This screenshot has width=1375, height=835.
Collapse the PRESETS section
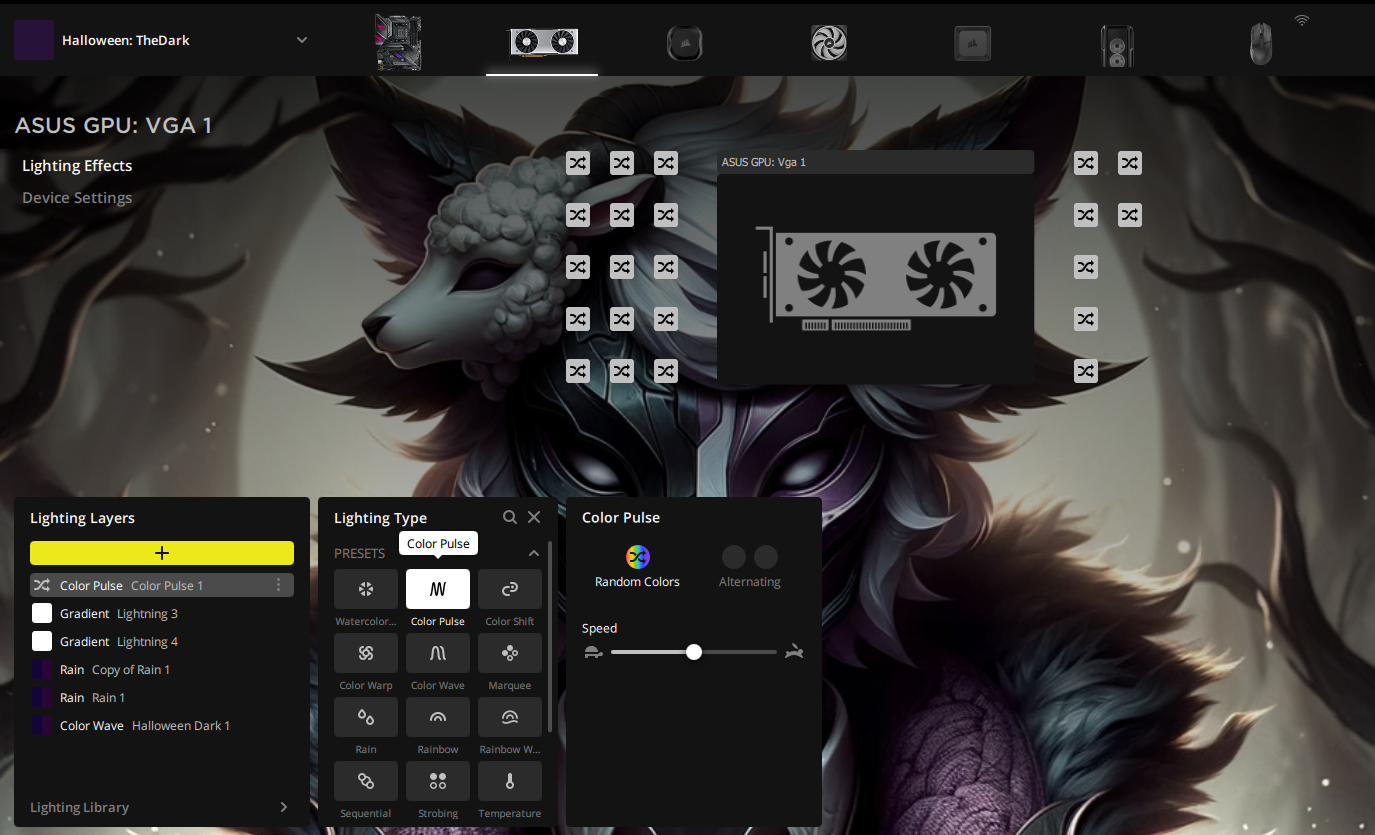[x=534, y=553]
